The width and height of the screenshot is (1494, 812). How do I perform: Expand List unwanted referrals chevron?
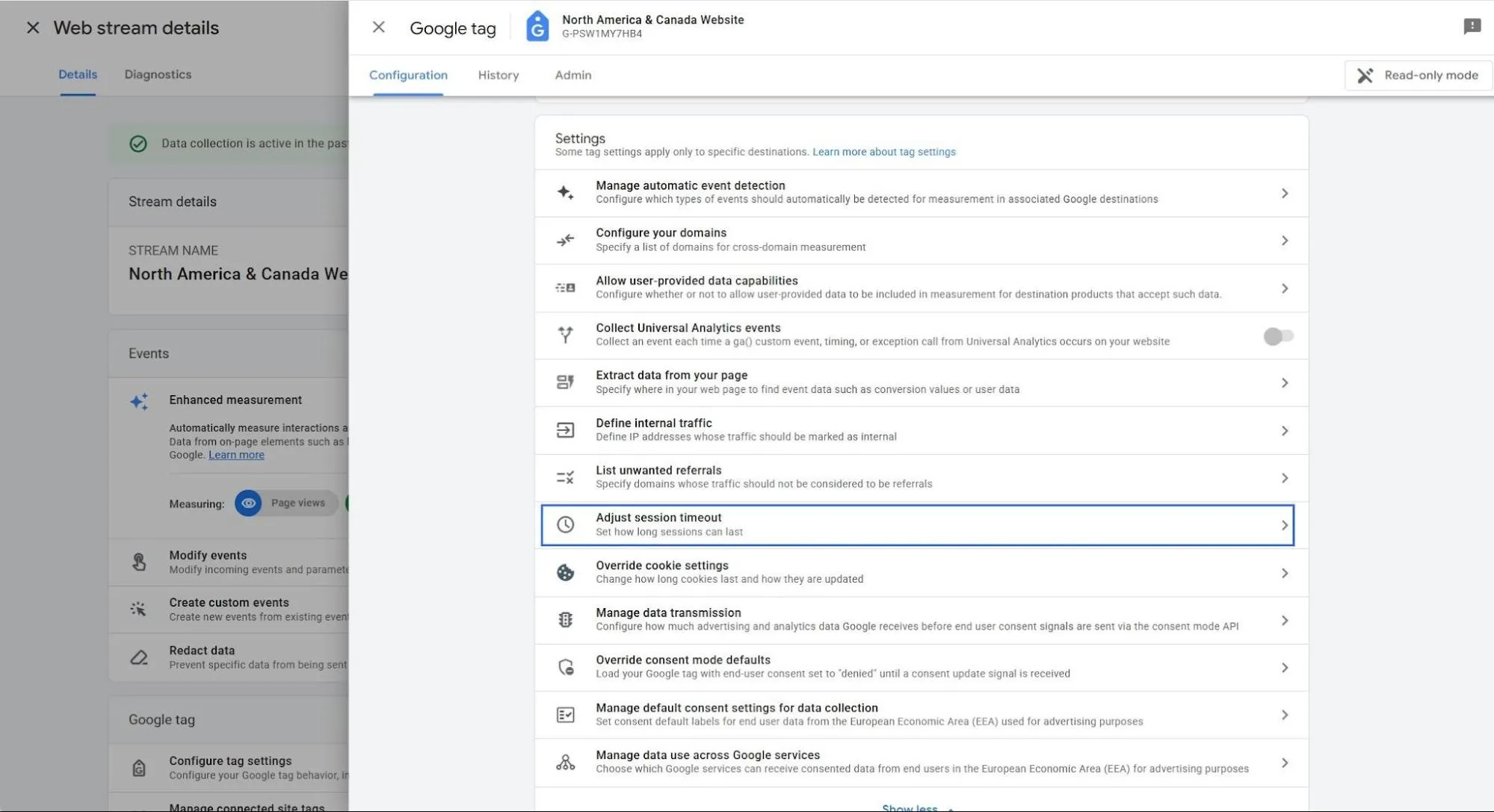click(1285, 478)
